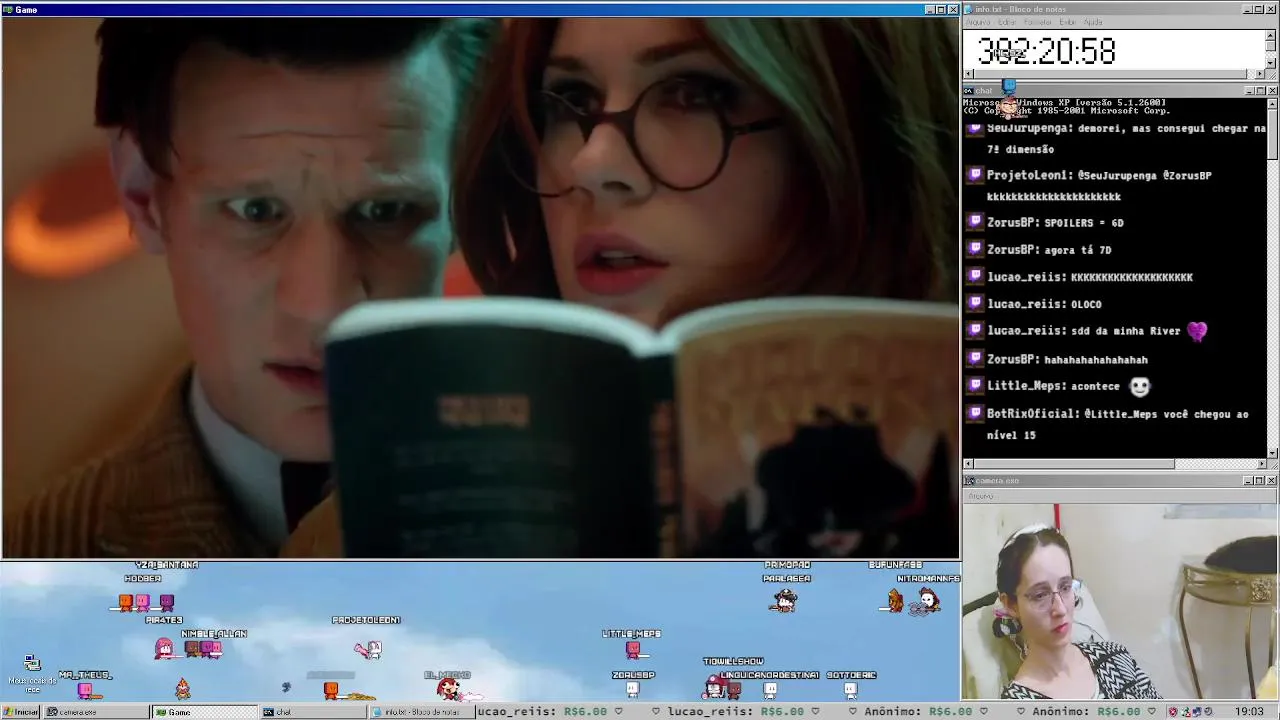Image resolution: width=1280 pixels, height=720 pixels.
Task: Switch to Game in the taskbar
Action: pos(204,712)
